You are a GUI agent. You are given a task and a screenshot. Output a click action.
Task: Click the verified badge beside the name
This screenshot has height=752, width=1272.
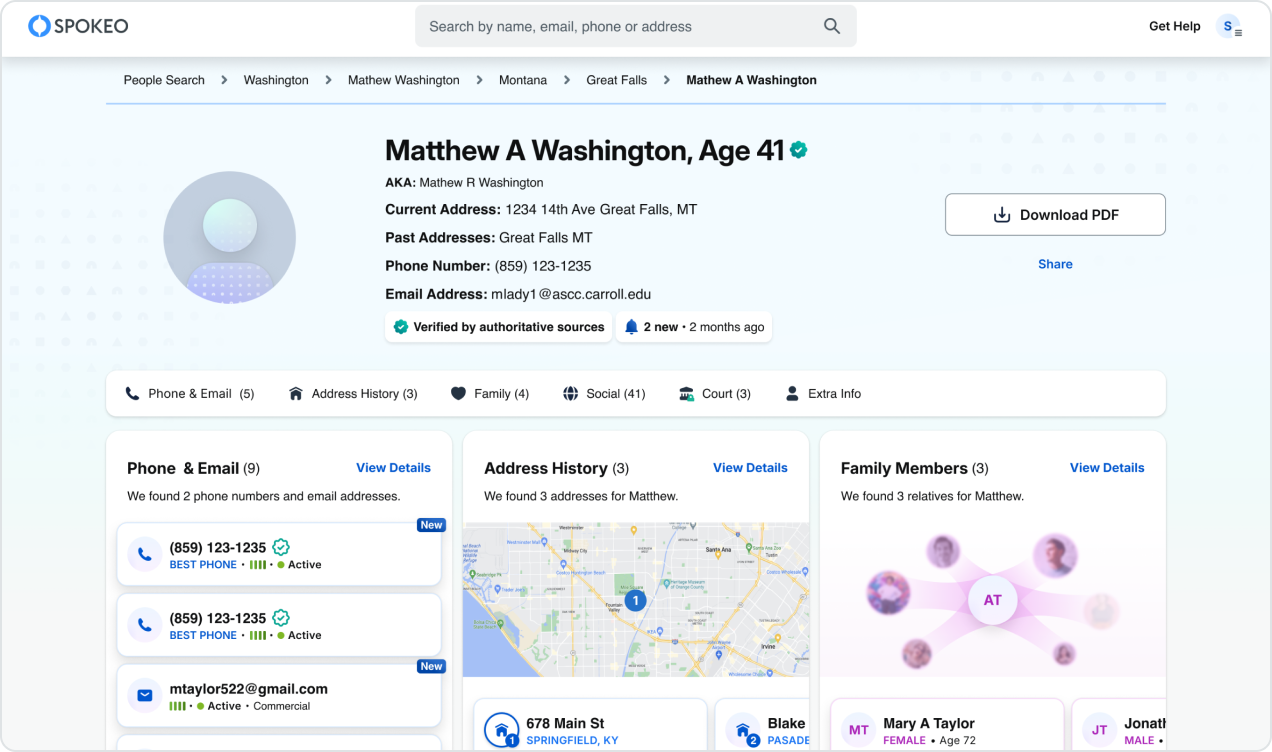point(798,150)
